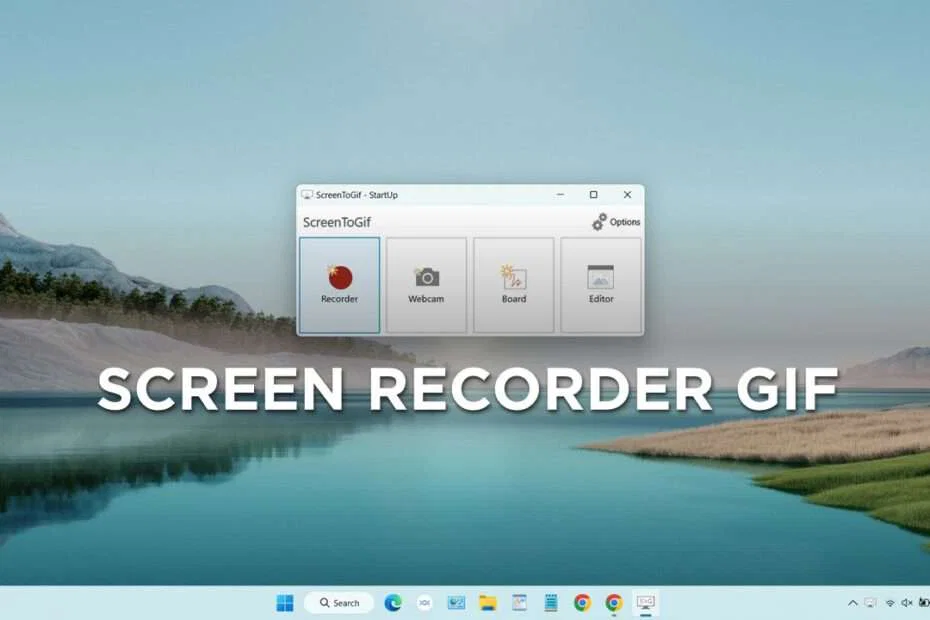Open File Explorer from the taskbar
The image size is (930, 620).
tap(489, 603)
